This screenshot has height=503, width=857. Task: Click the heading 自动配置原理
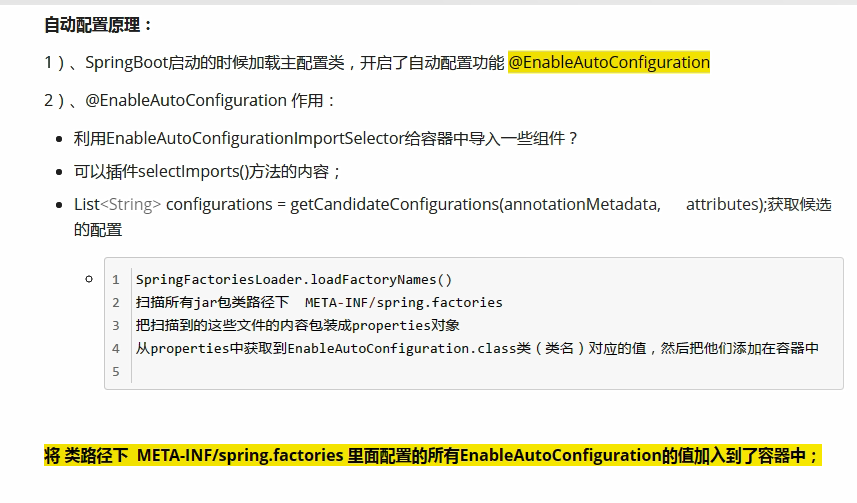pos(99,24)
